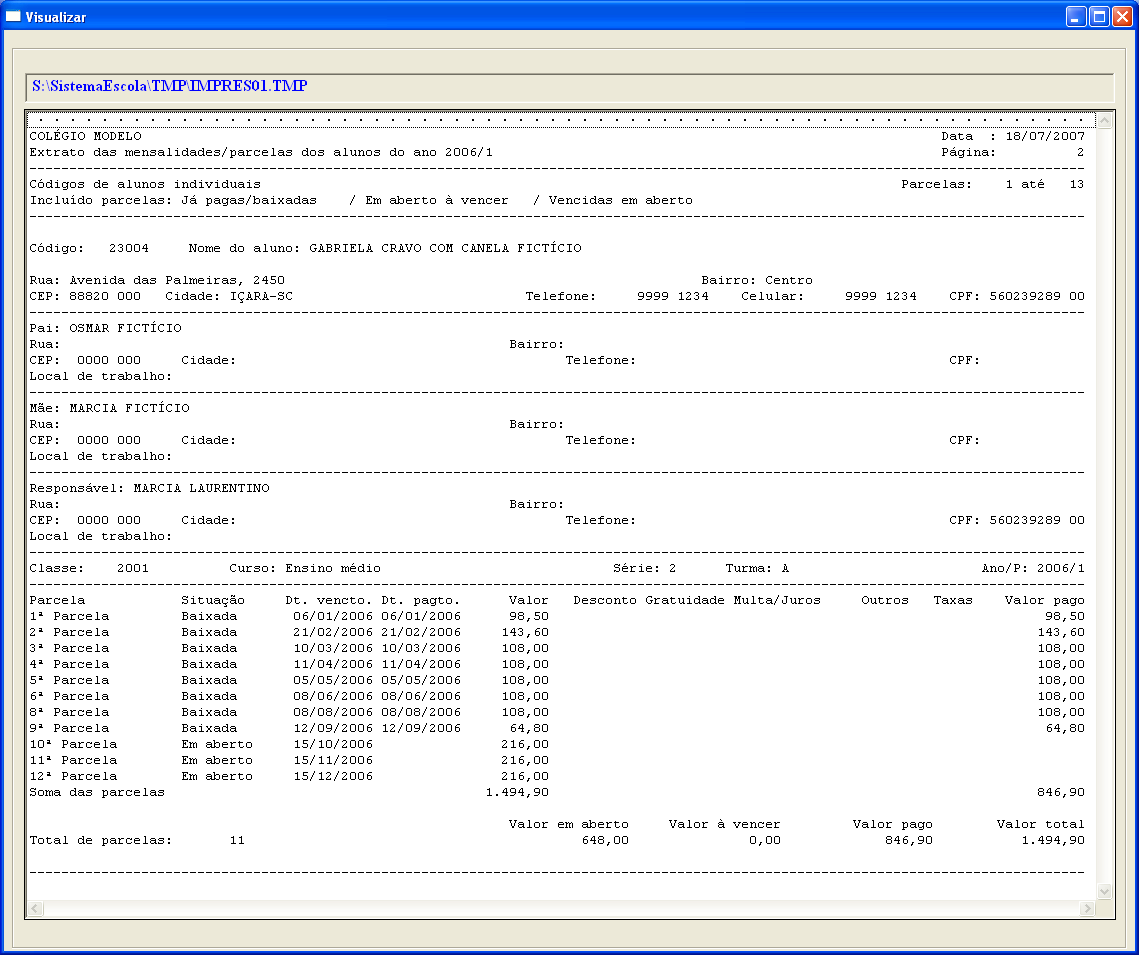Click the horizontal scrollbar right arrow
1139x955 pixels.
click(x=1087, y=908)
